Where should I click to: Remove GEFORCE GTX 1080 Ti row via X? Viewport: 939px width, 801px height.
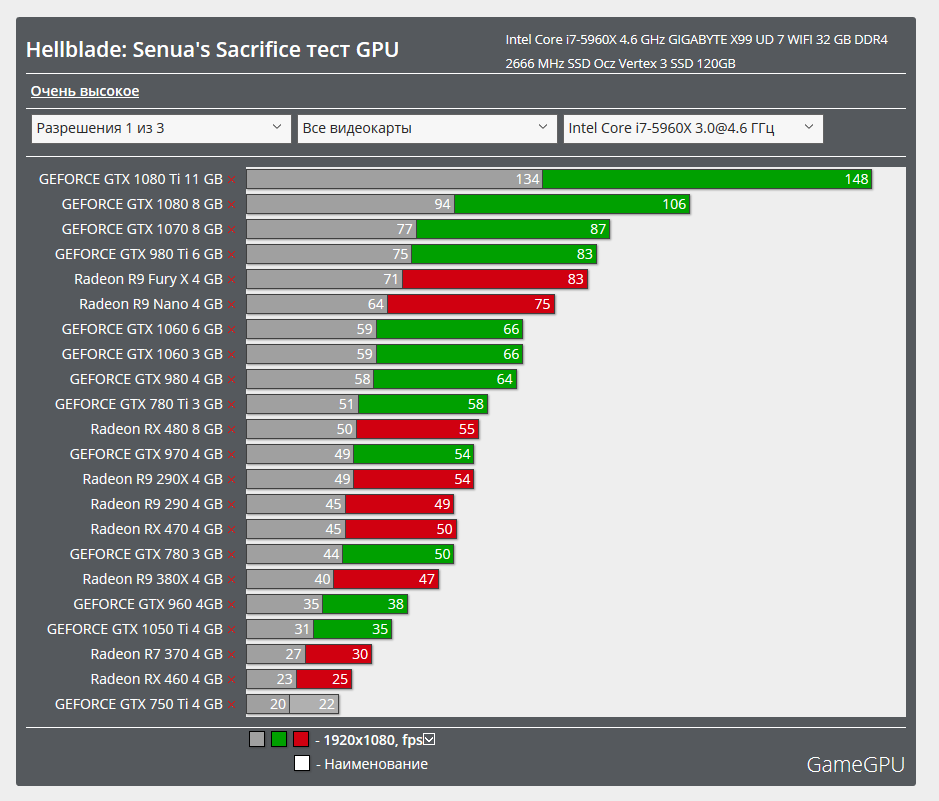[232, 180]
